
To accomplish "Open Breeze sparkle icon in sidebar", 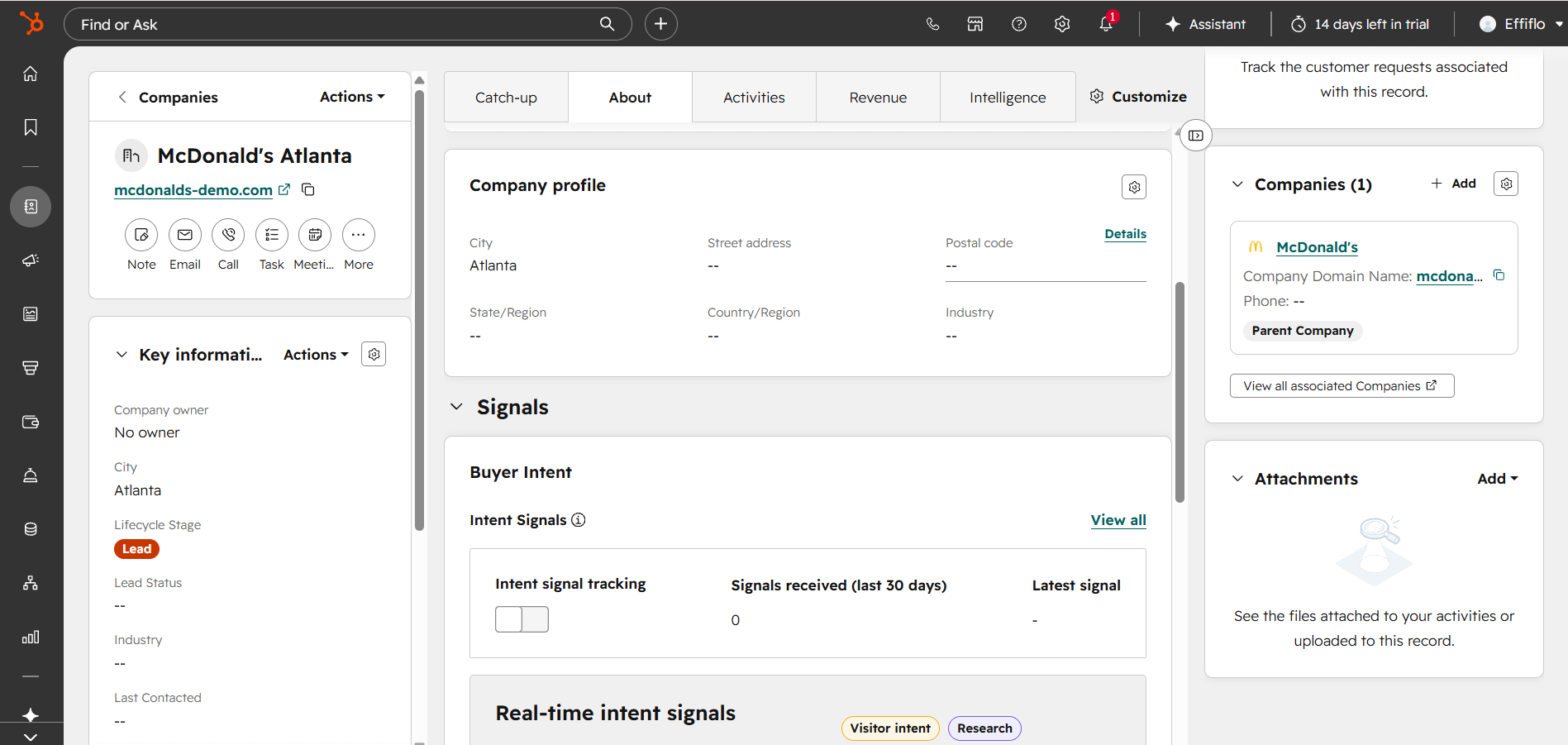I will [31, 714].
